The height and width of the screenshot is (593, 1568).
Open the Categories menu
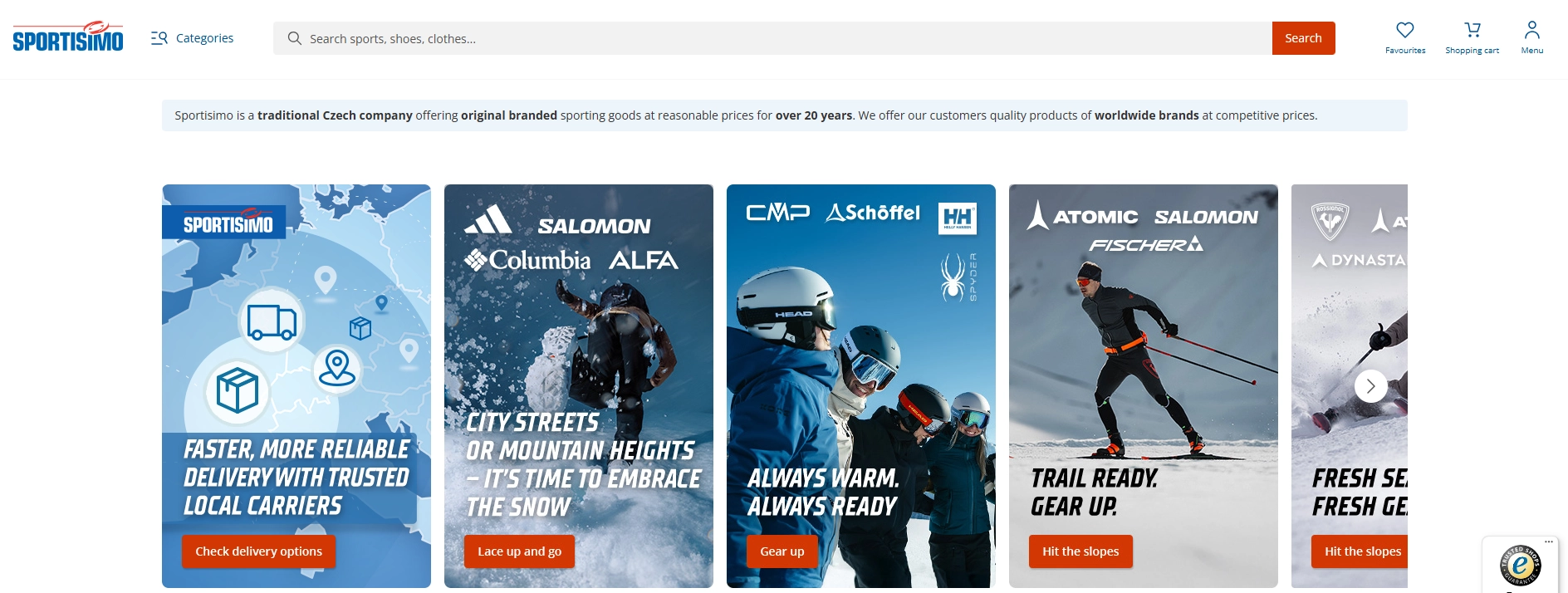point(192,38)
